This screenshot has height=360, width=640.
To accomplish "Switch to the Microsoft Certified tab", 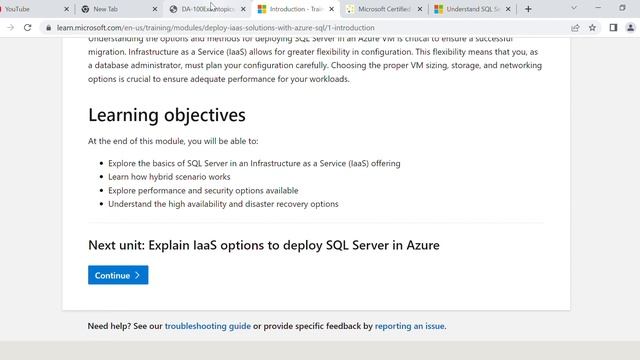I will pos(384,9).
